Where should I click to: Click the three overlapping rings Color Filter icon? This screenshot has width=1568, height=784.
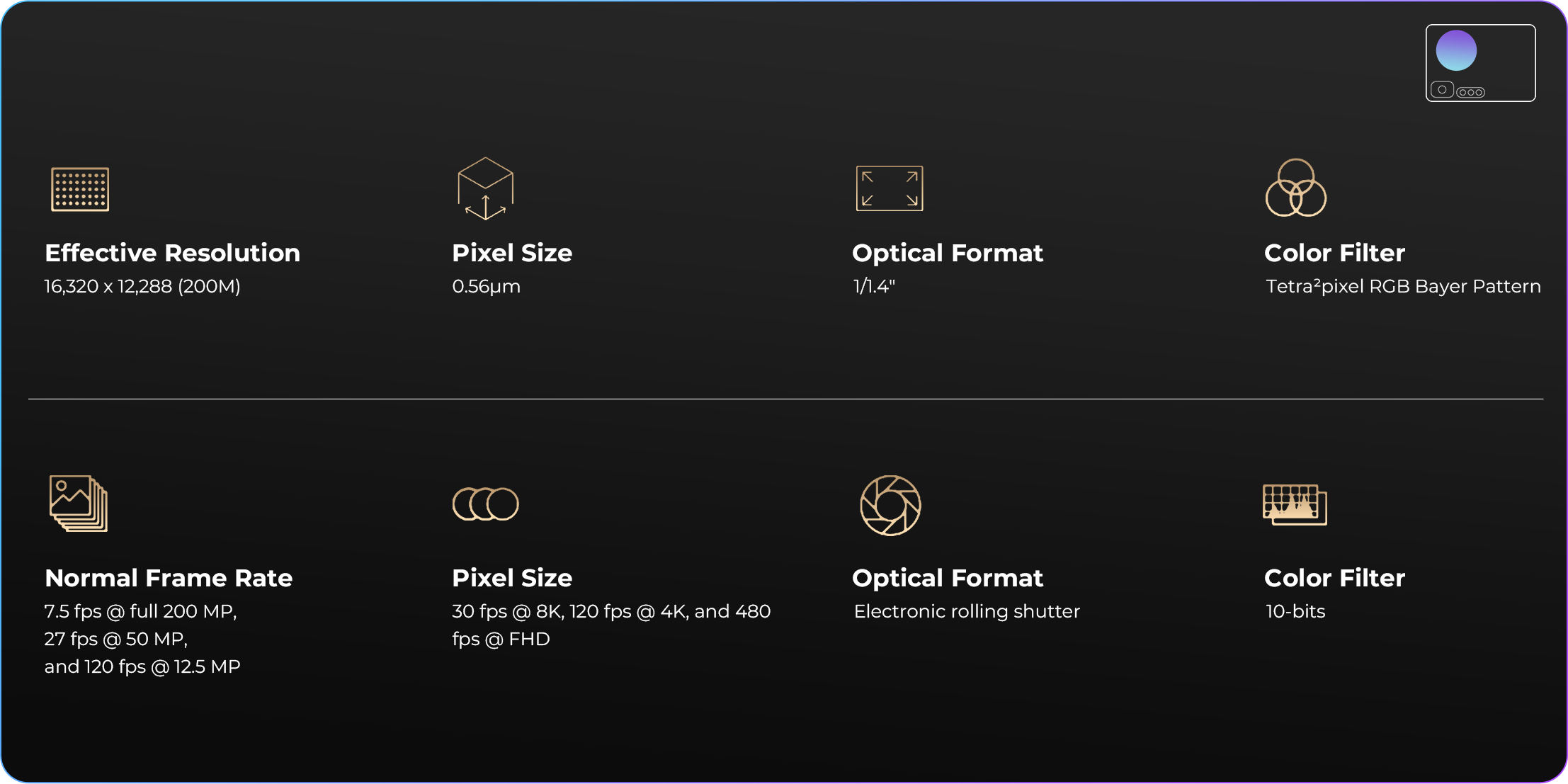click(1295, 188)
